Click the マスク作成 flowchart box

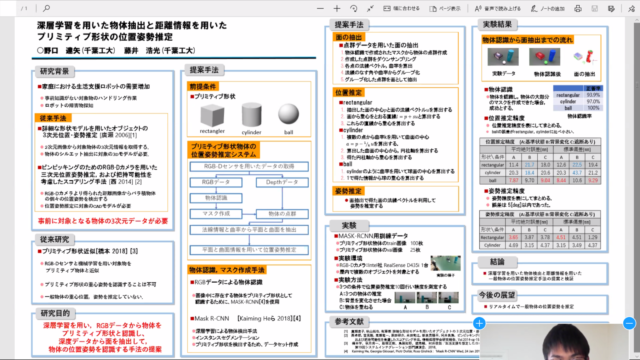216,214
